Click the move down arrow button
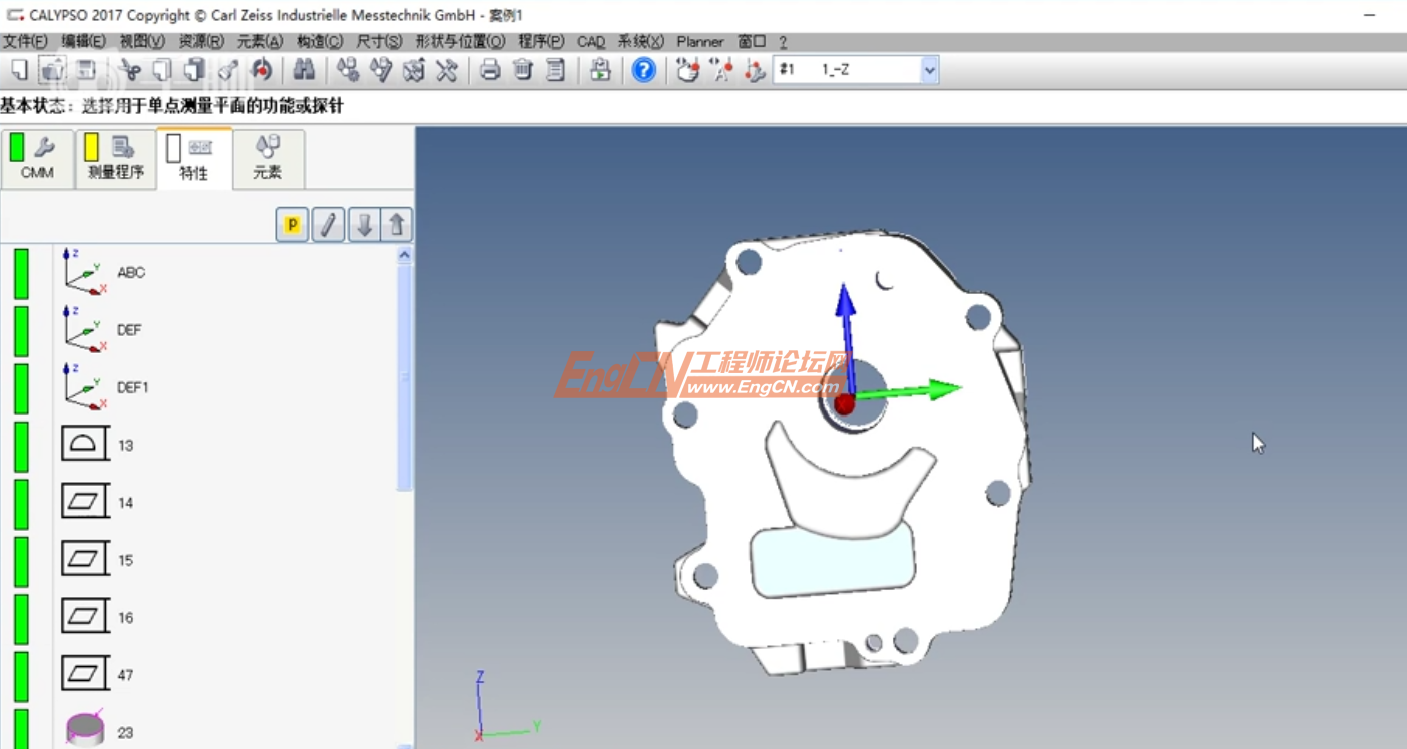This screenshot has height=749, width=1407. click(364, 225)
